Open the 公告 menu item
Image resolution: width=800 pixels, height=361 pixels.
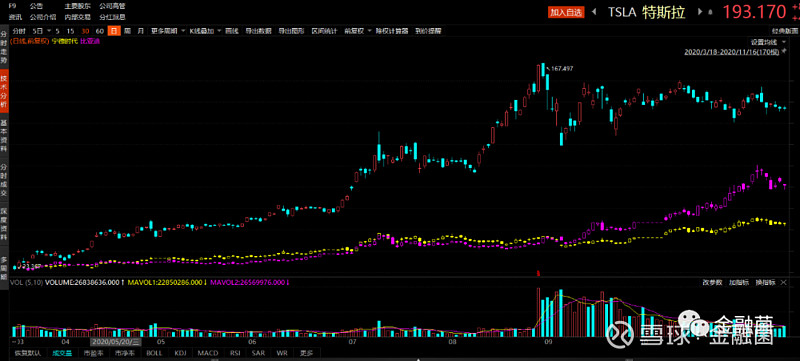point(36,6)
